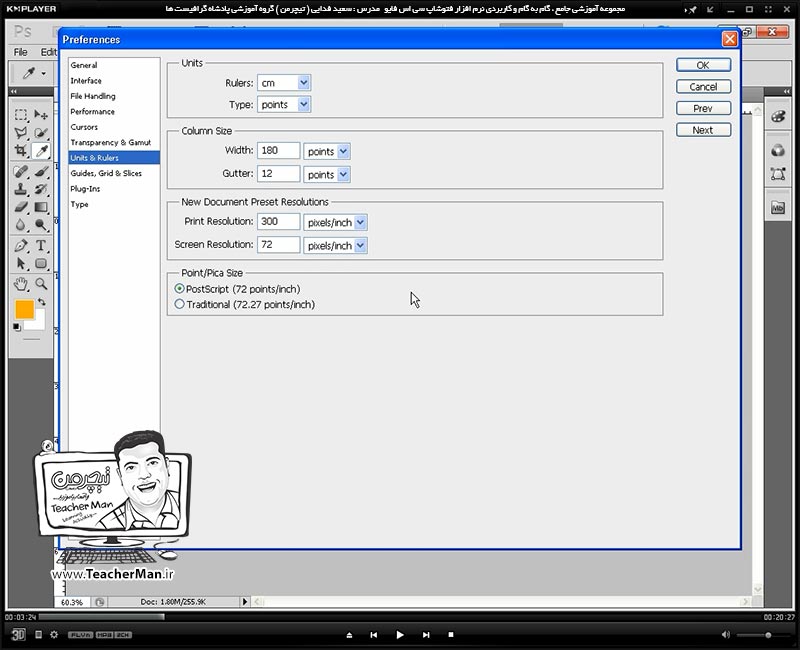Select the Pen tool
This screenshot has width=800, height=650.
[x=21, y=245]
